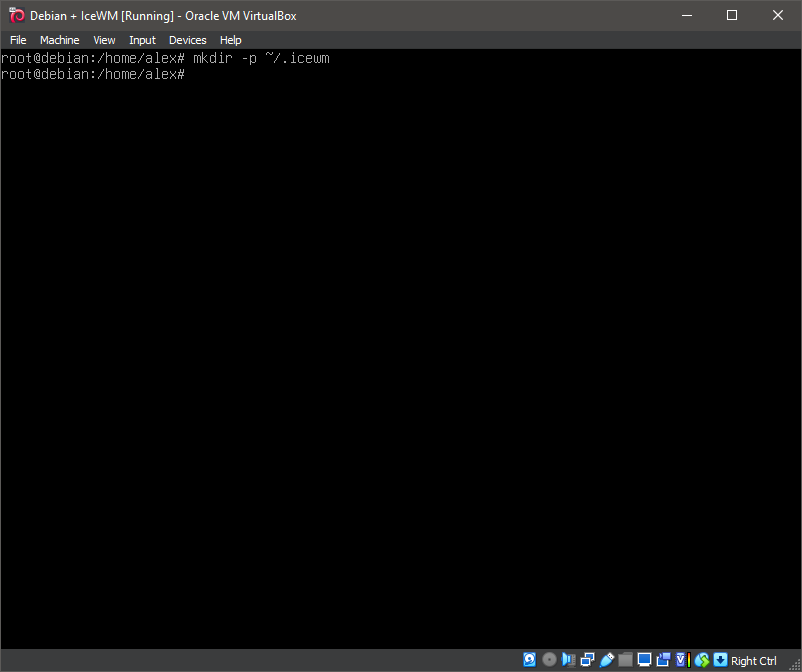Click the mouse integration status icon
Screen dimensions: 802x672
tap(701, 660)
